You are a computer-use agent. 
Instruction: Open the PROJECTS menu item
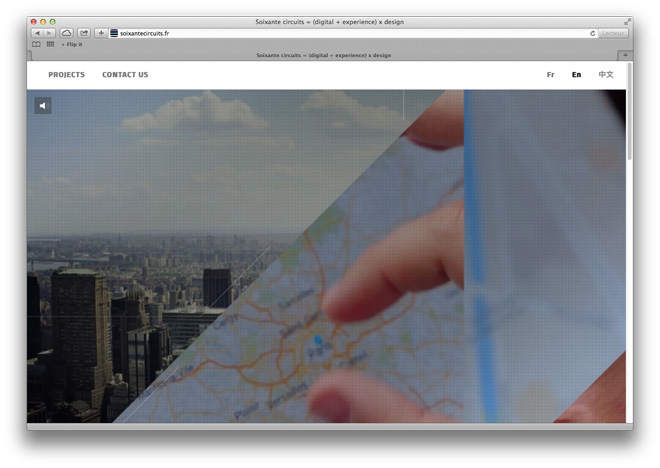pyautogui.click(x=67, y=74)
